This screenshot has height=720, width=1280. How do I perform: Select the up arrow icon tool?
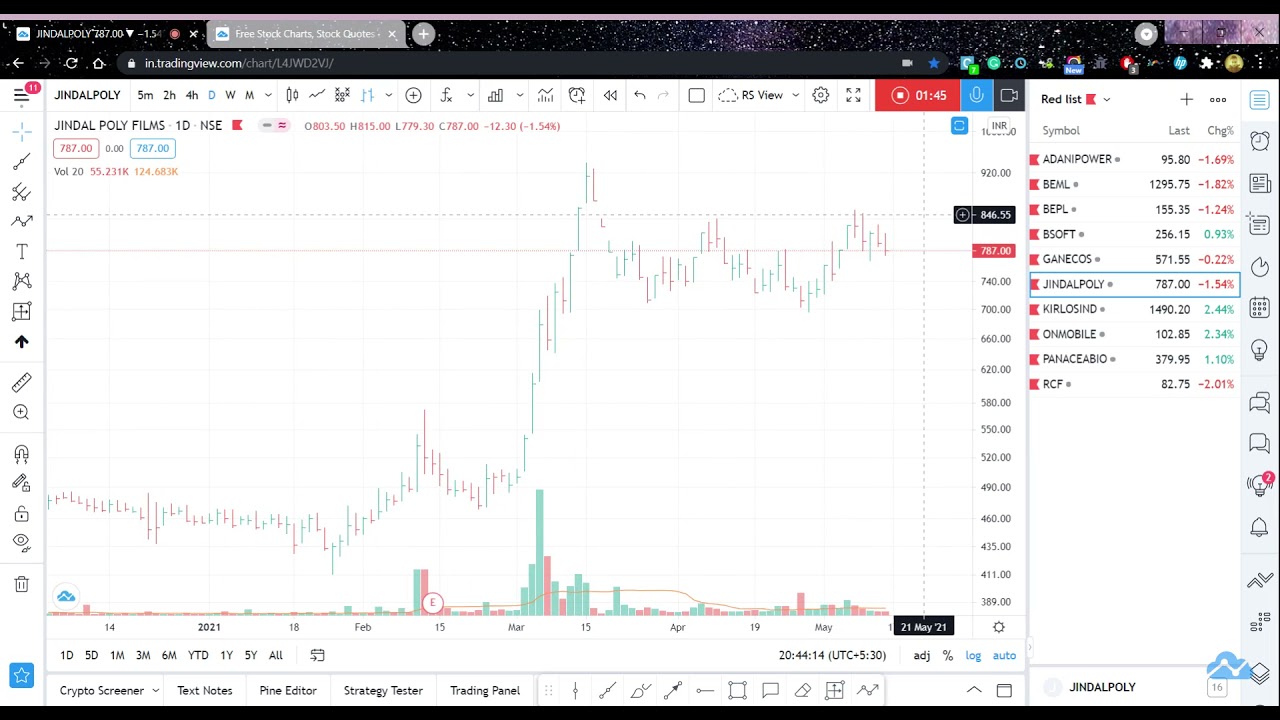[x=21, y=342]
